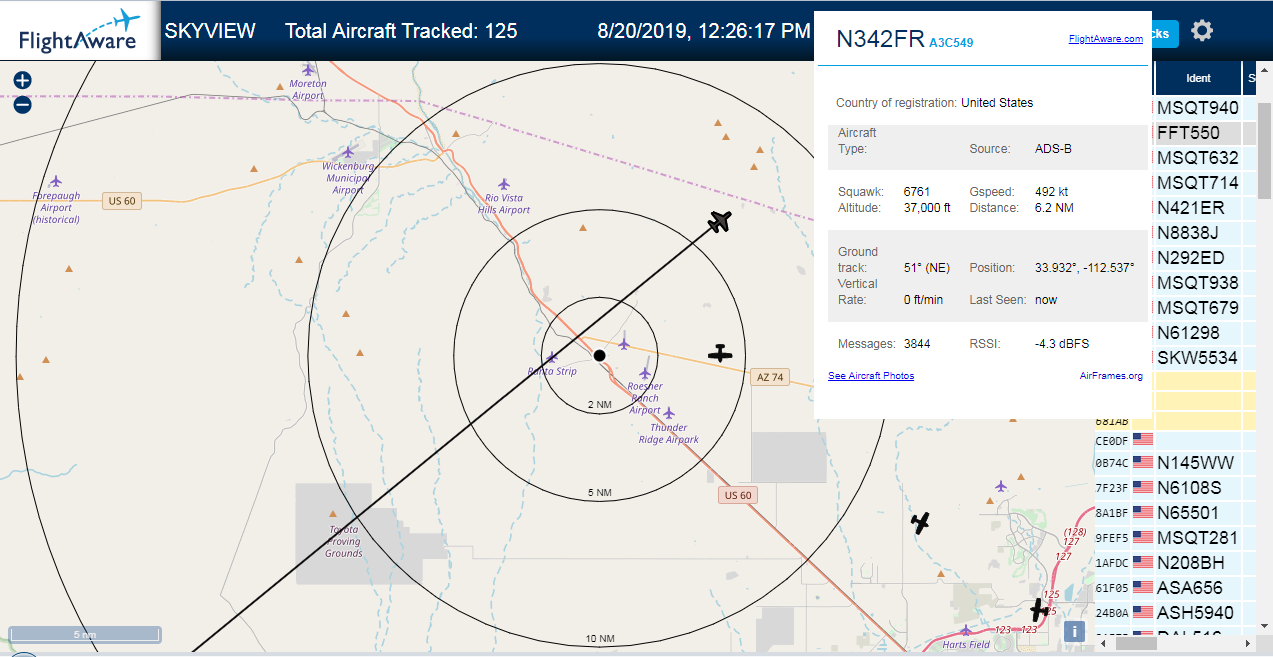This screenshot has width=1273, height=657.
Task: Select the MSQT632 row
Action: point(1198,158)
